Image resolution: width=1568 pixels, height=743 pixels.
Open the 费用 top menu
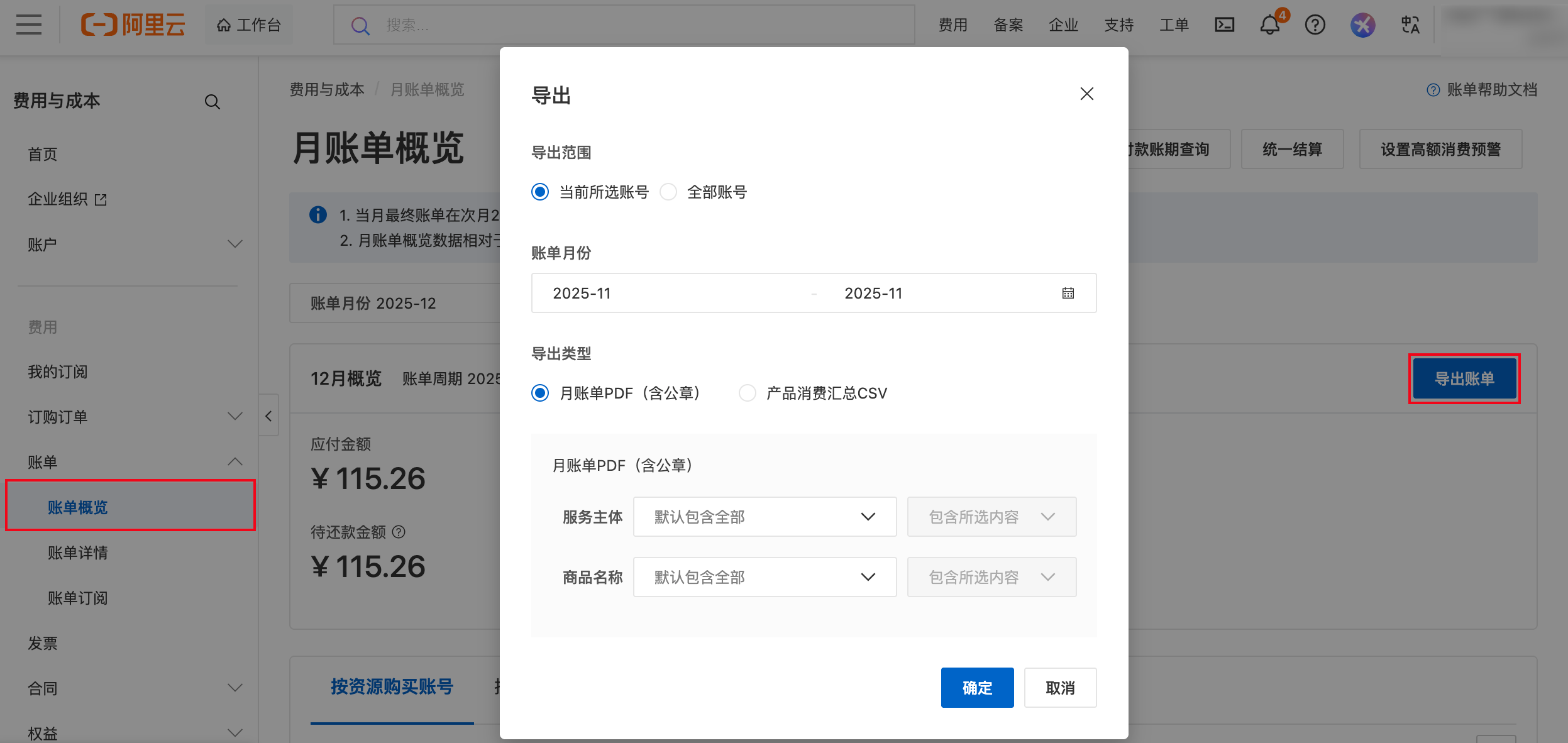[x=952, y=25]
